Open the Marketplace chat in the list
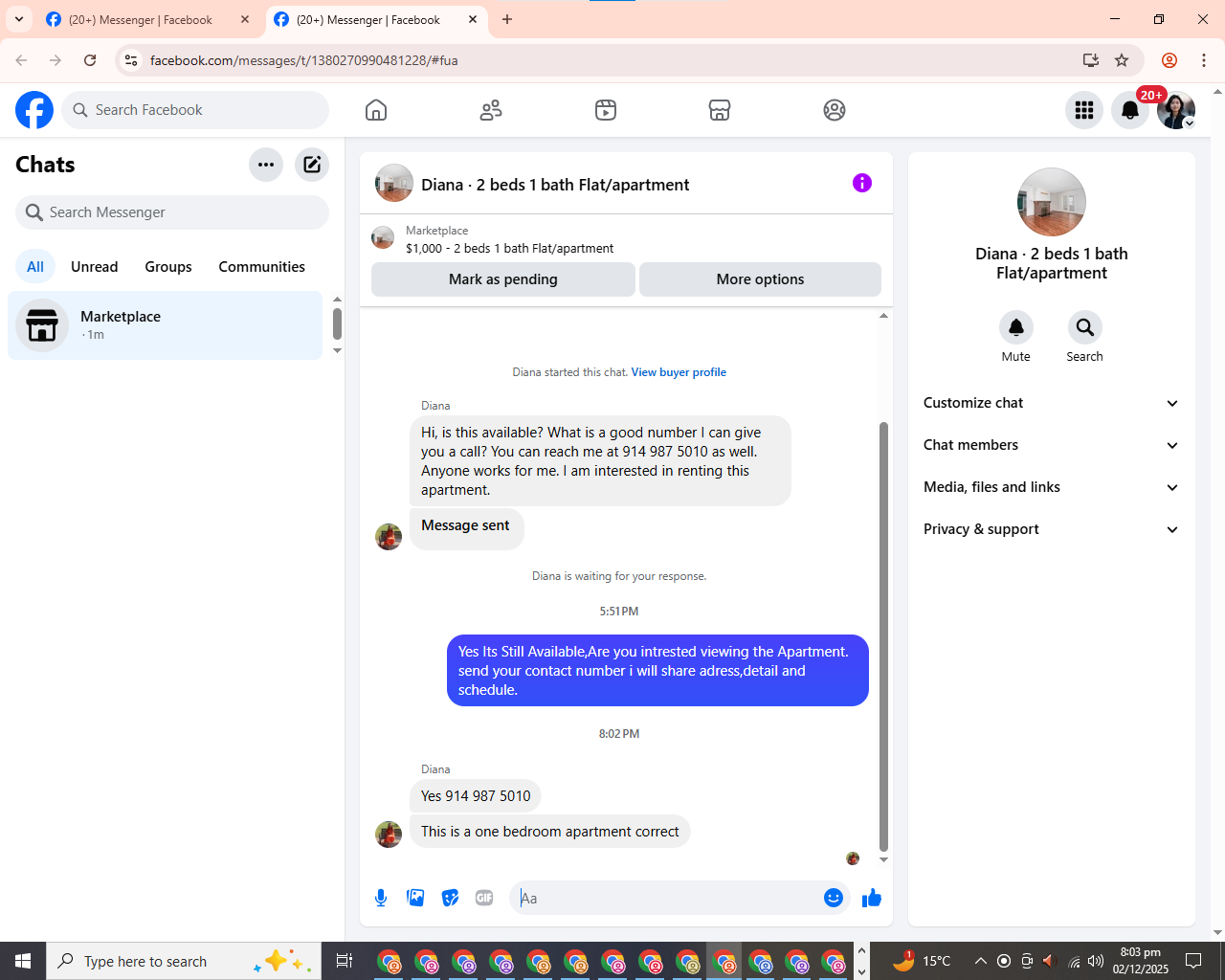The height and width of the screenshot is (980, 1225). pos(166,325)
